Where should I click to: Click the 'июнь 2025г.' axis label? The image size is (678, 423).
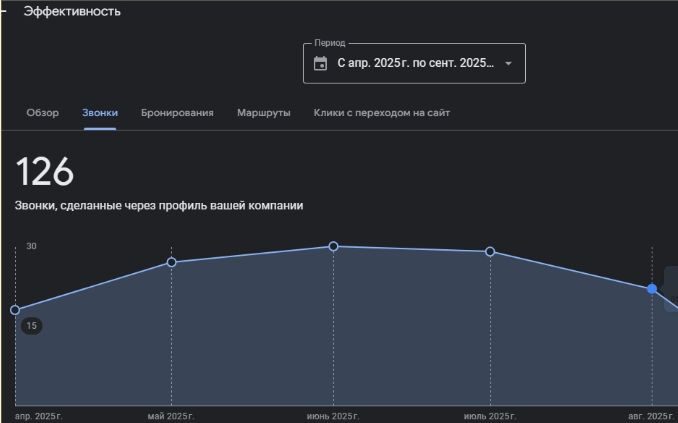pos(332,415)
